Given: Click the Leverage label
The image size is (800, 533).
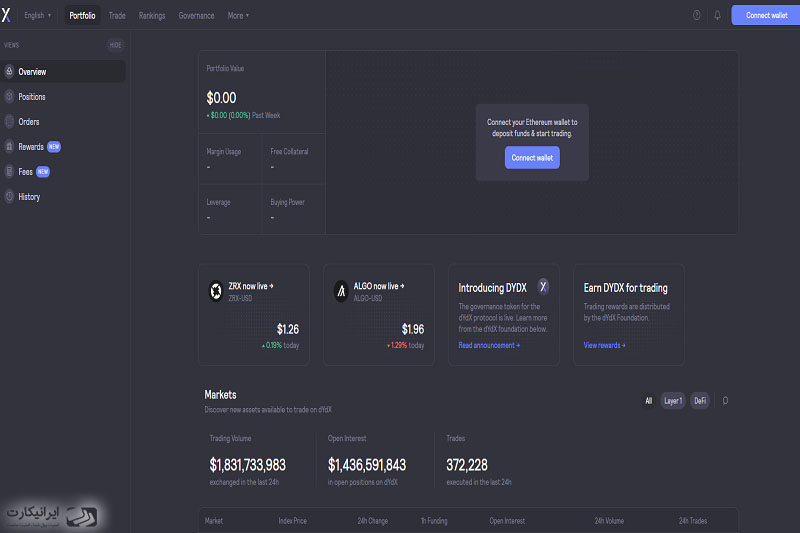Looking at the screenshot, I should coord(218,202).
